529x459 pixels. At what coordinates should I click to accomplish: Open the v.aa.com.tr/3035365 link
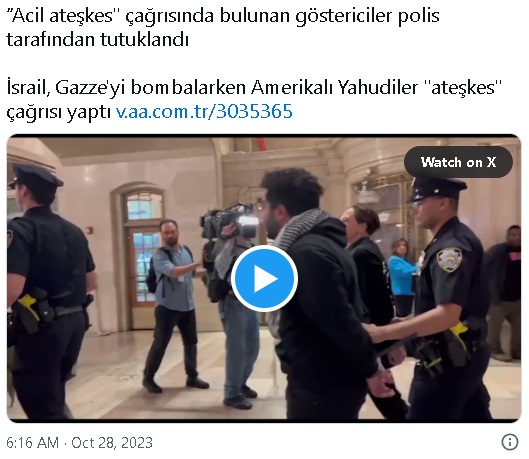[x=204, y=111]
